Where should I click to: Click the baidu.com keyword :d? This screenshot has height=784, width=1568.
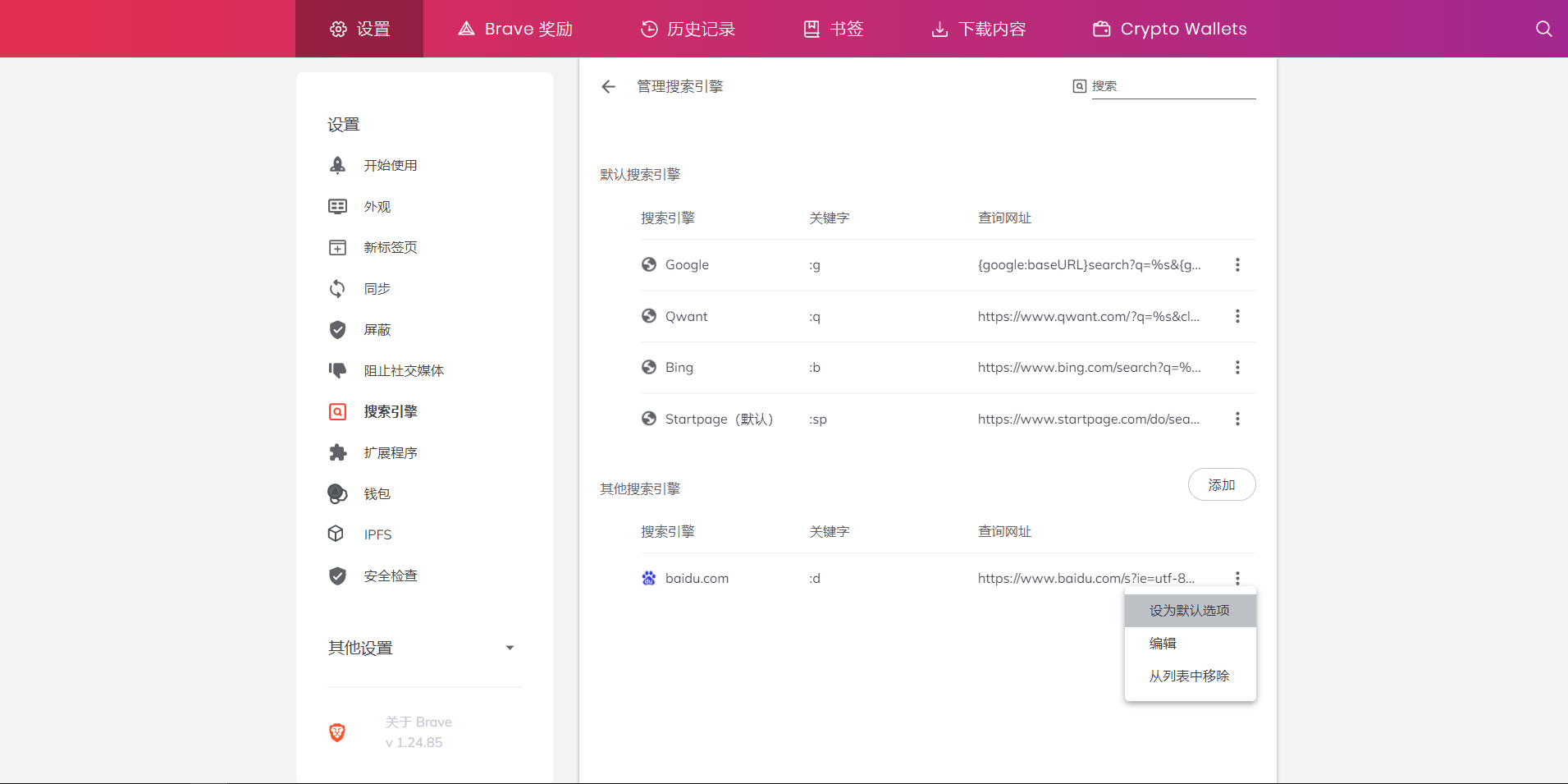coord(815,578)
